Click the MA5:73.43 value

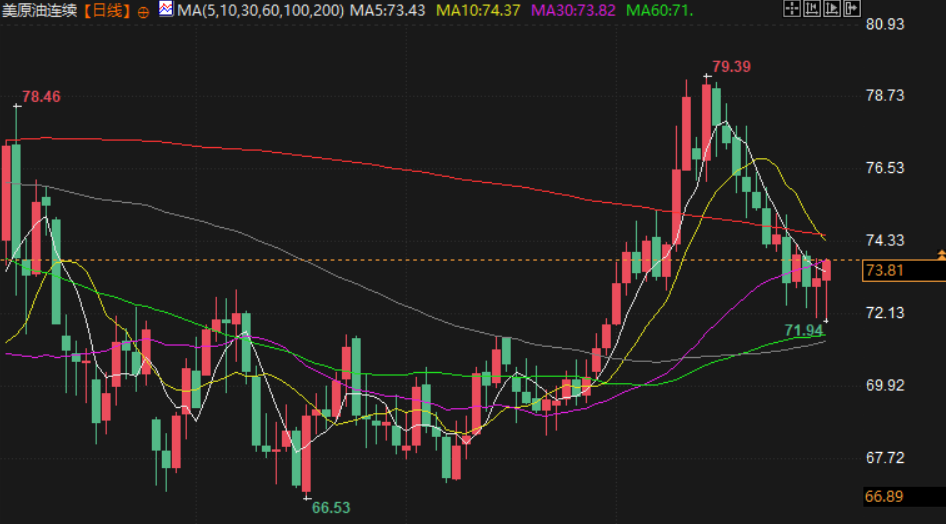click(x=387, y=10)
